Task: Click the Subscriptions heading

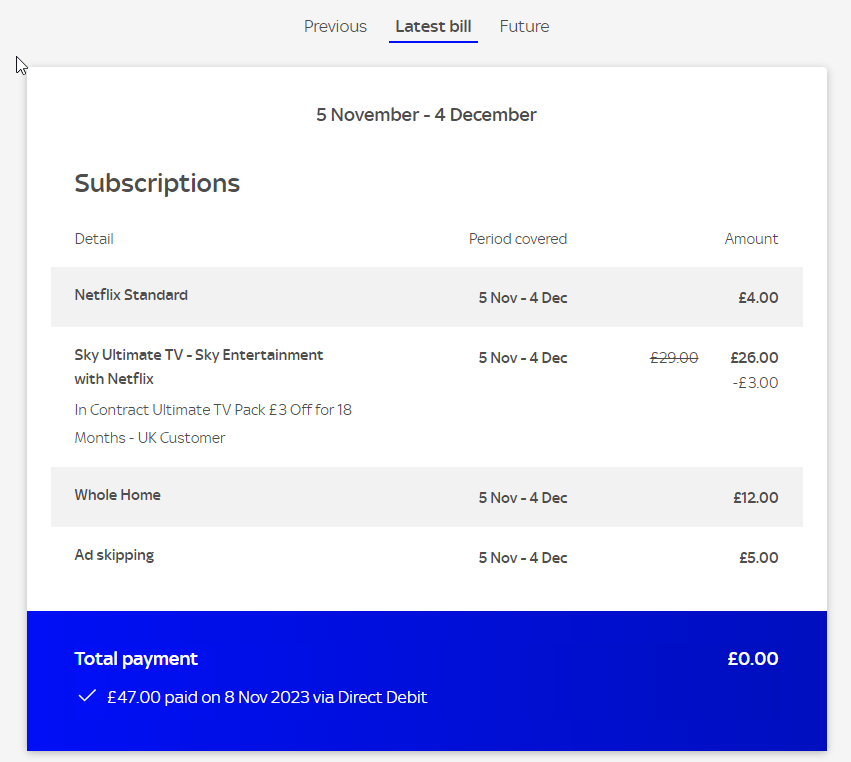Action: click(x=157, y=183)
